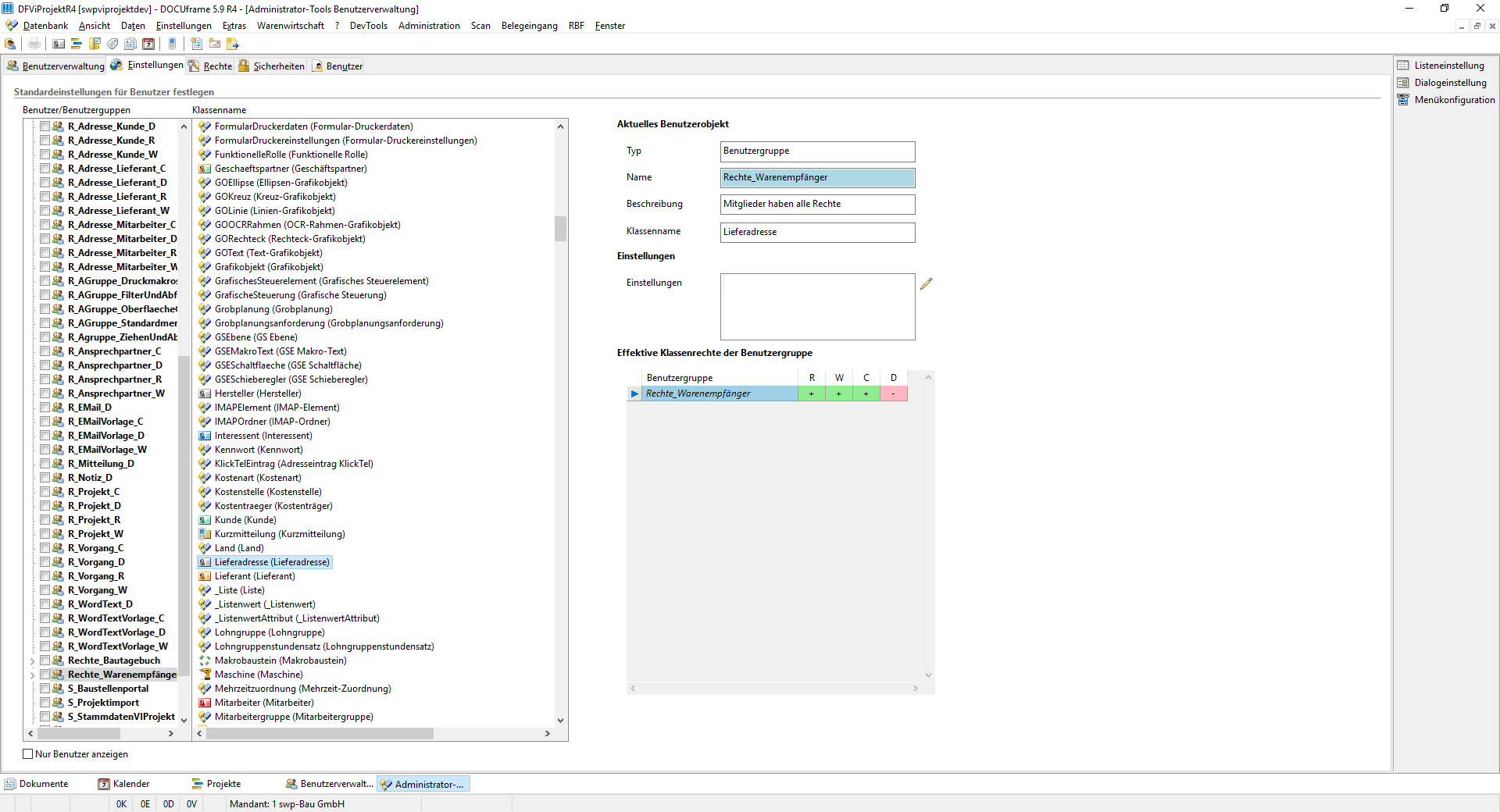Viewport: 1500px width, 812px height.
Task: Enable the Nur Benutzer anzeigen checkbox
Action: tap(28, 754)
